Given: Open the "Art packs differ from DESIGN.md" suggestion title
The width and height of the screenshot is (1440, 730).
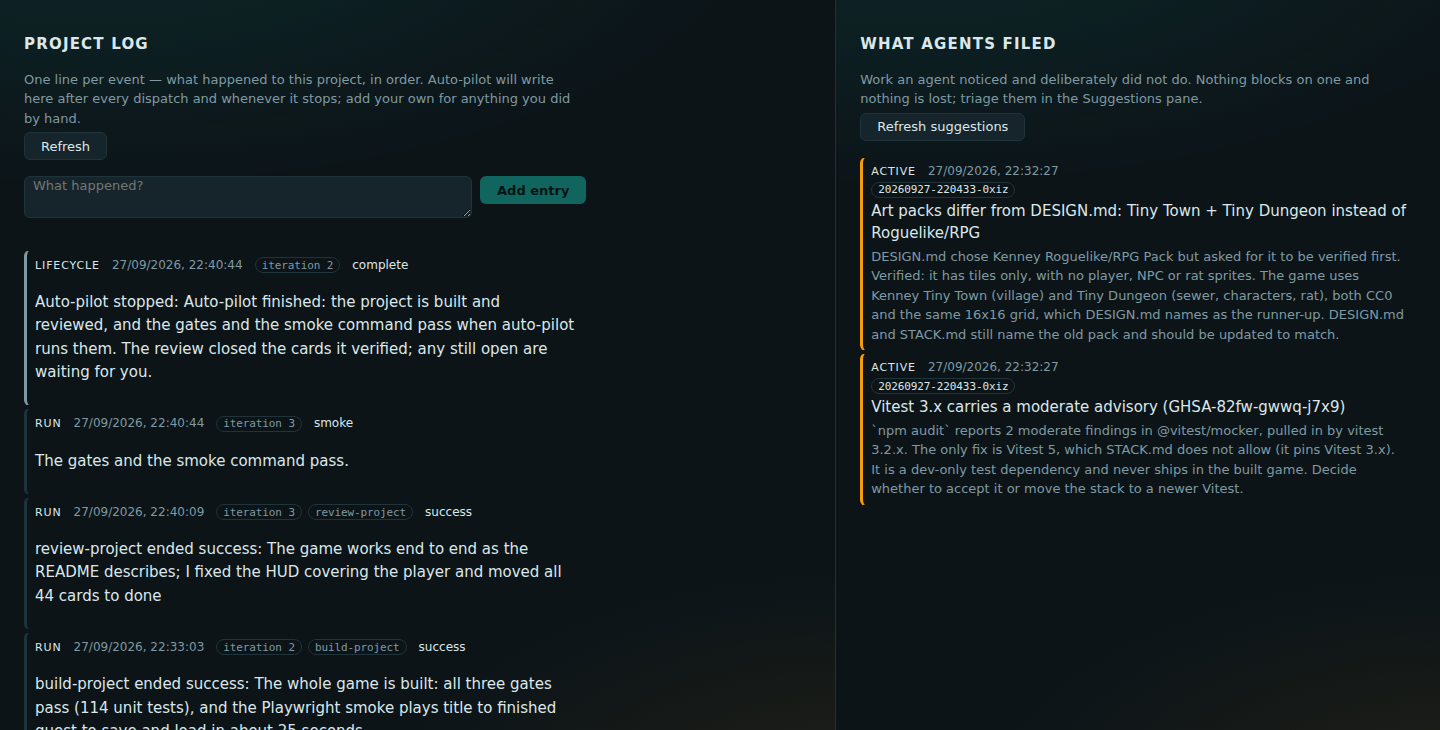Looking at the screenshot, I should pyautogui.click(x=1138, y=221).
